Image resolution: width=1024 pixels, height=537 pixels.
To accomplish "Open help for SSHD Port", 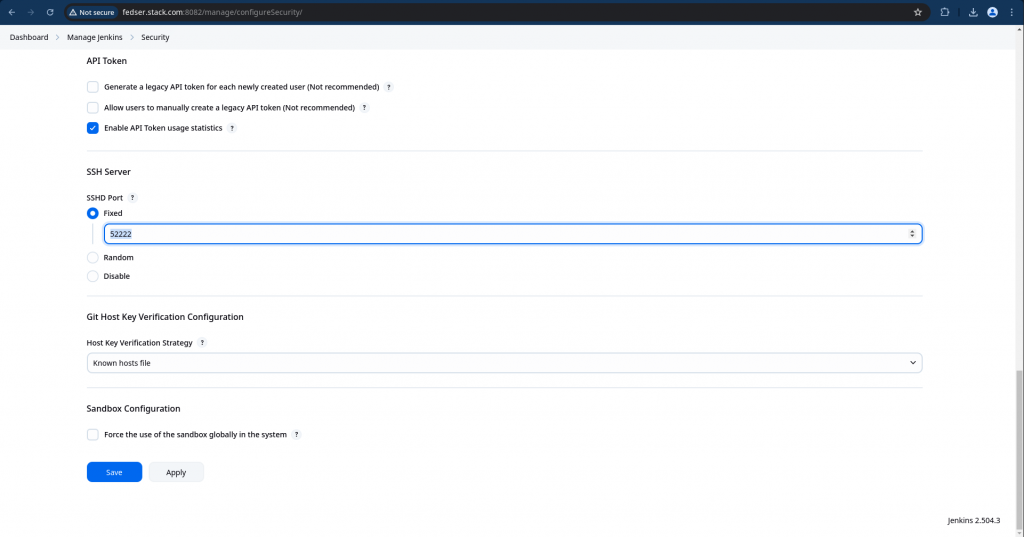I will point(132,198).
